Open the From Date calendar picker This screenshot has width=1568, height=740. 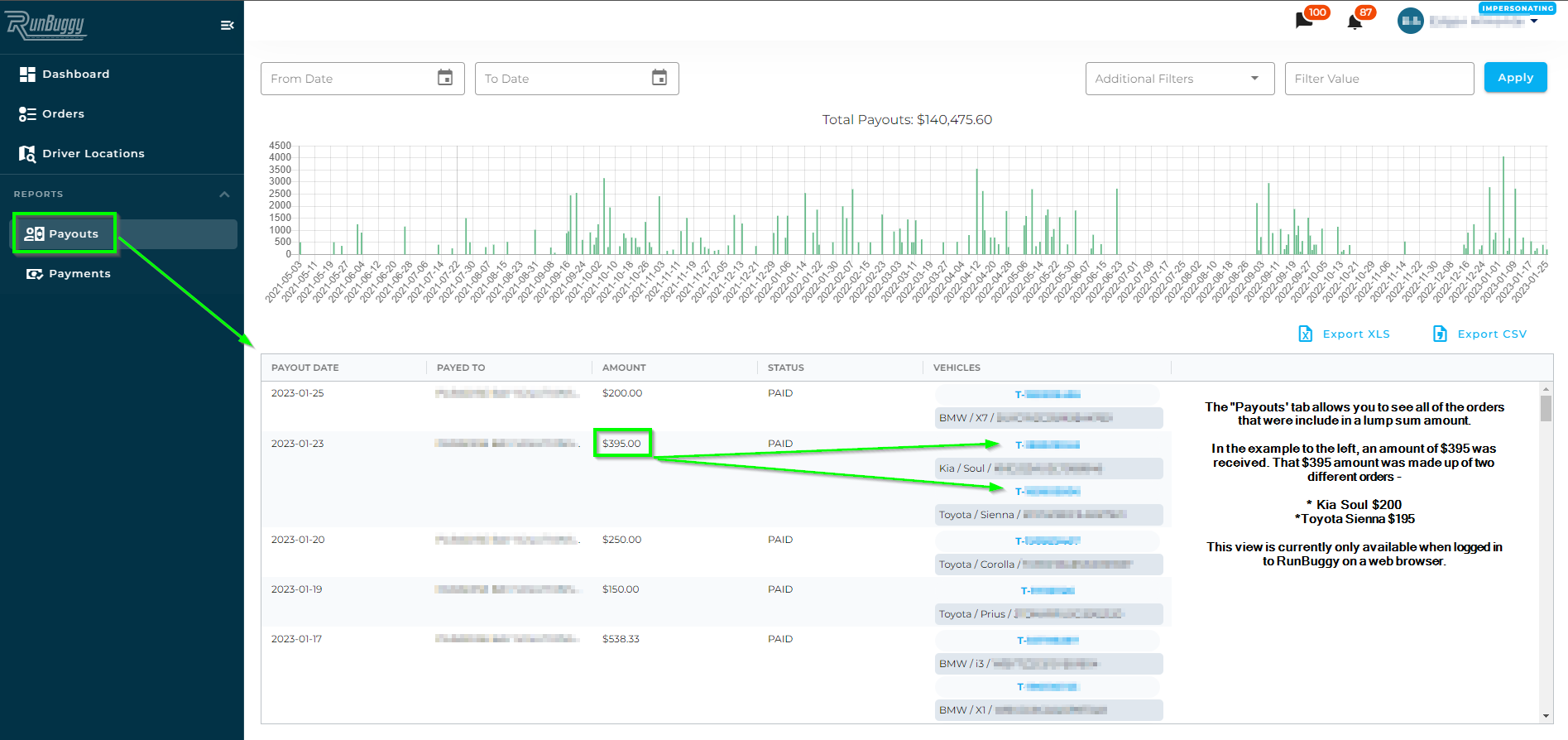click(x=445, y=78)
